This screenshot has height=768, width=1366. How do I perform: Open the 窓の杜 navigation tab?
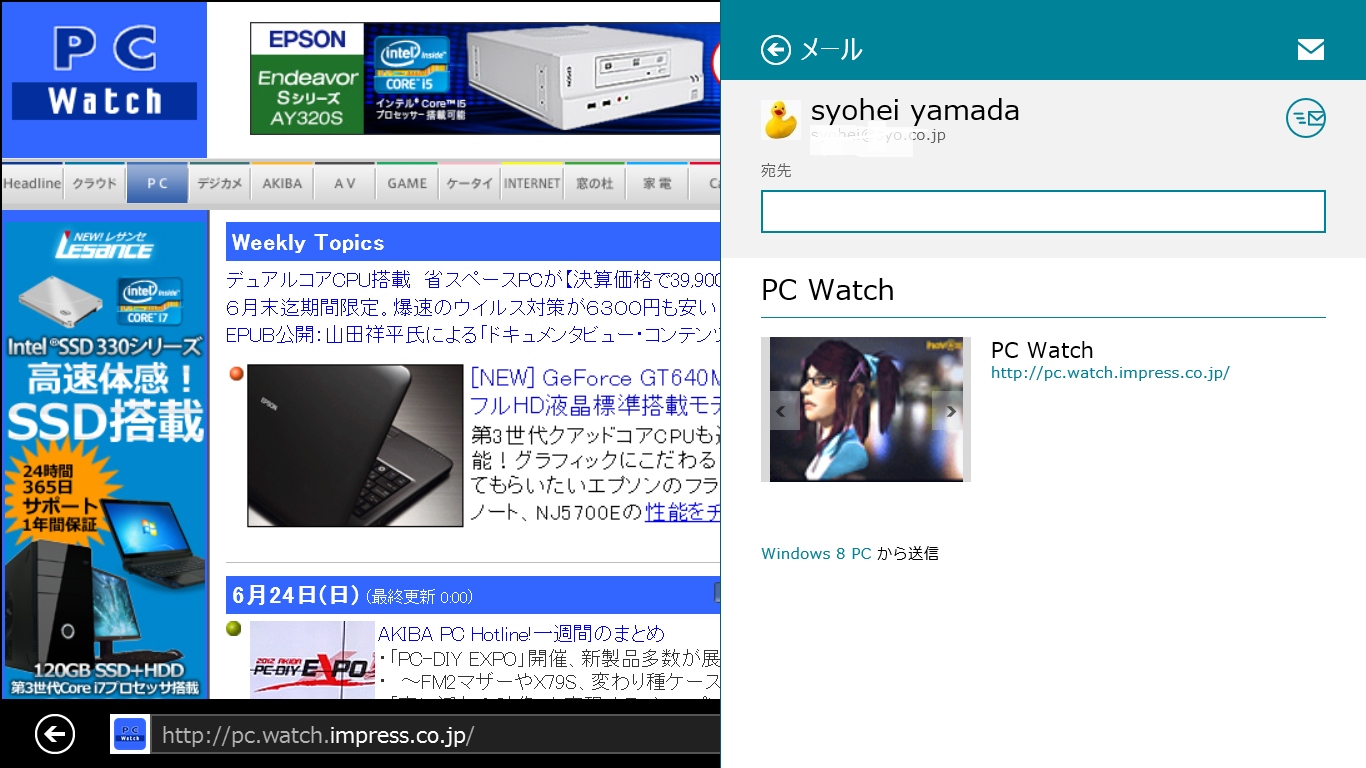tap(595, 184)
